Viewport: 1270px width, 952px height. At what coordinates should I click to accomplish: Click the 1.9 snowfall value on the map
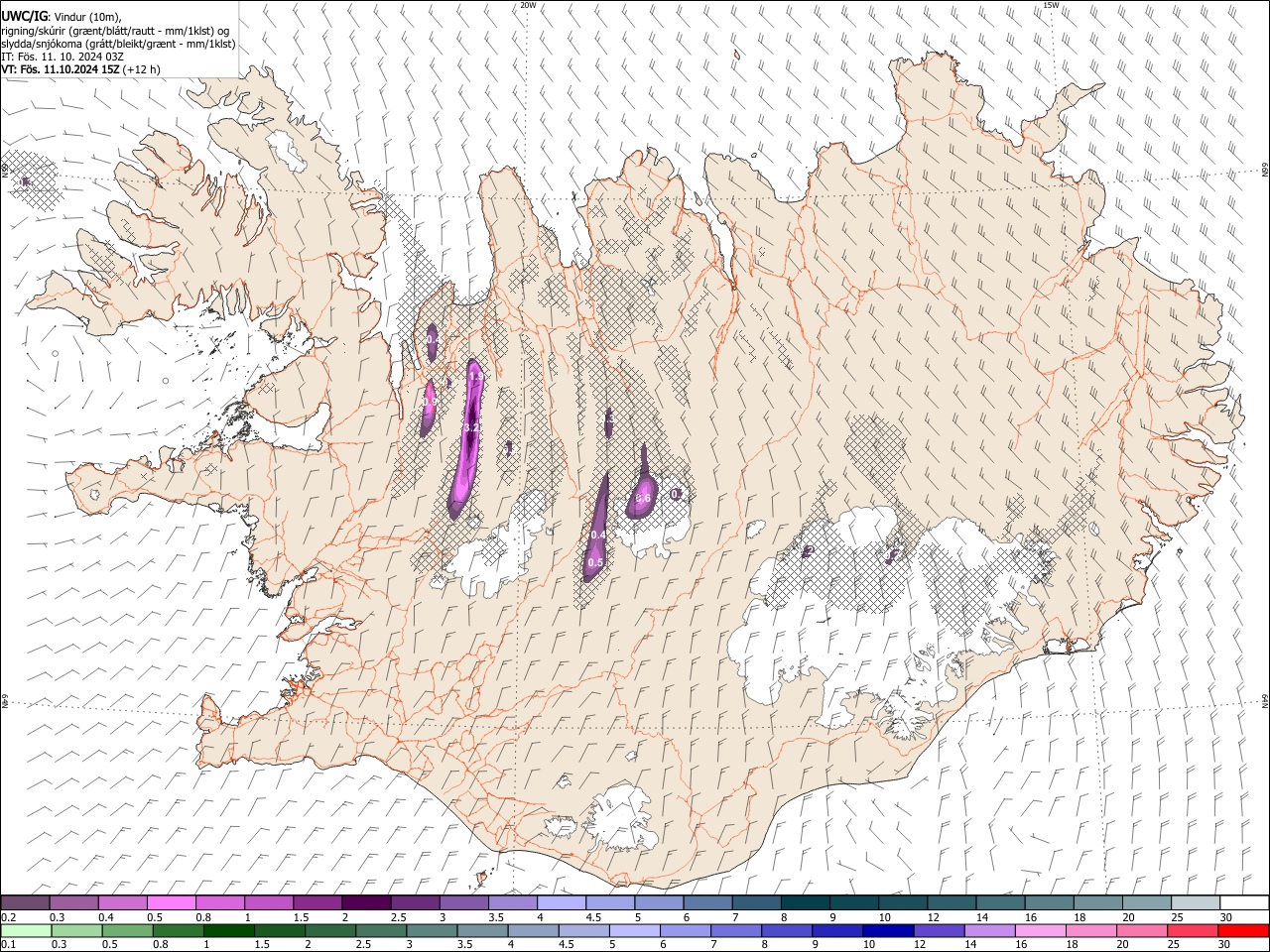pyautogui.click(x=476, y=376)
